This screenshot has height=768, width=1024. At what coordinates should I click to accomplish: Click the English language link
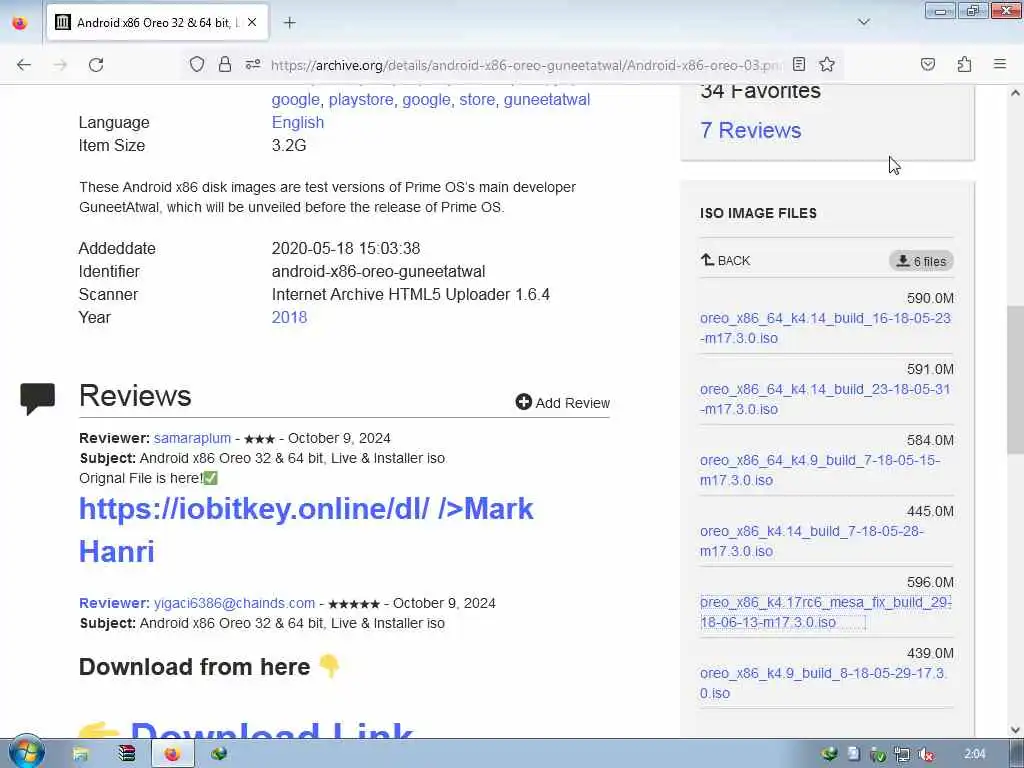(298, 122)
